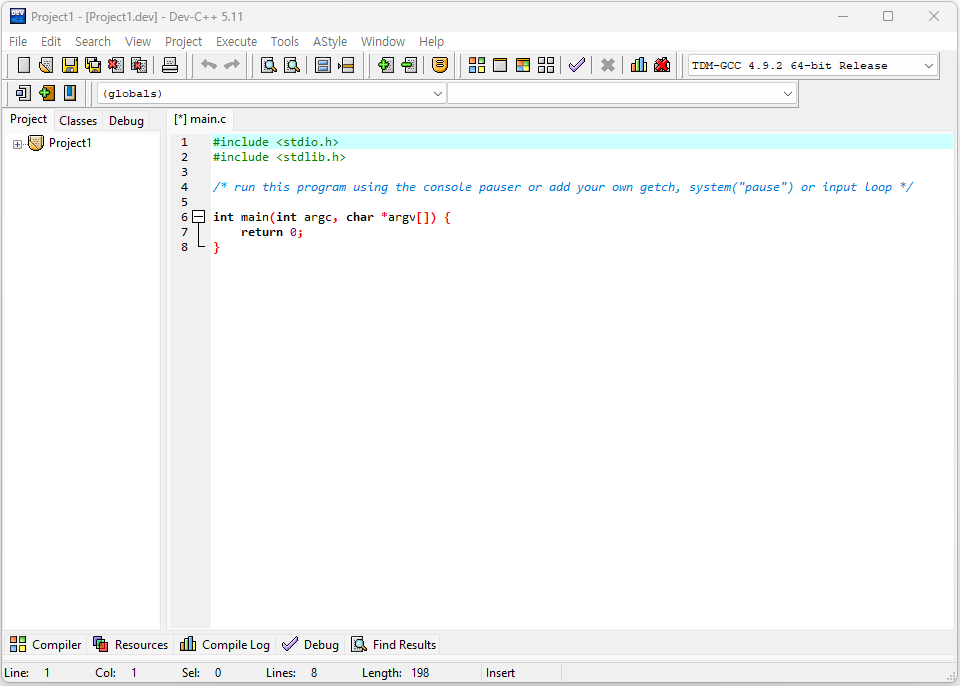This screenshot has width=960, height=686.
Task: Click the blue bookmark icon in the second toolbar
Action: click(70, 93)
